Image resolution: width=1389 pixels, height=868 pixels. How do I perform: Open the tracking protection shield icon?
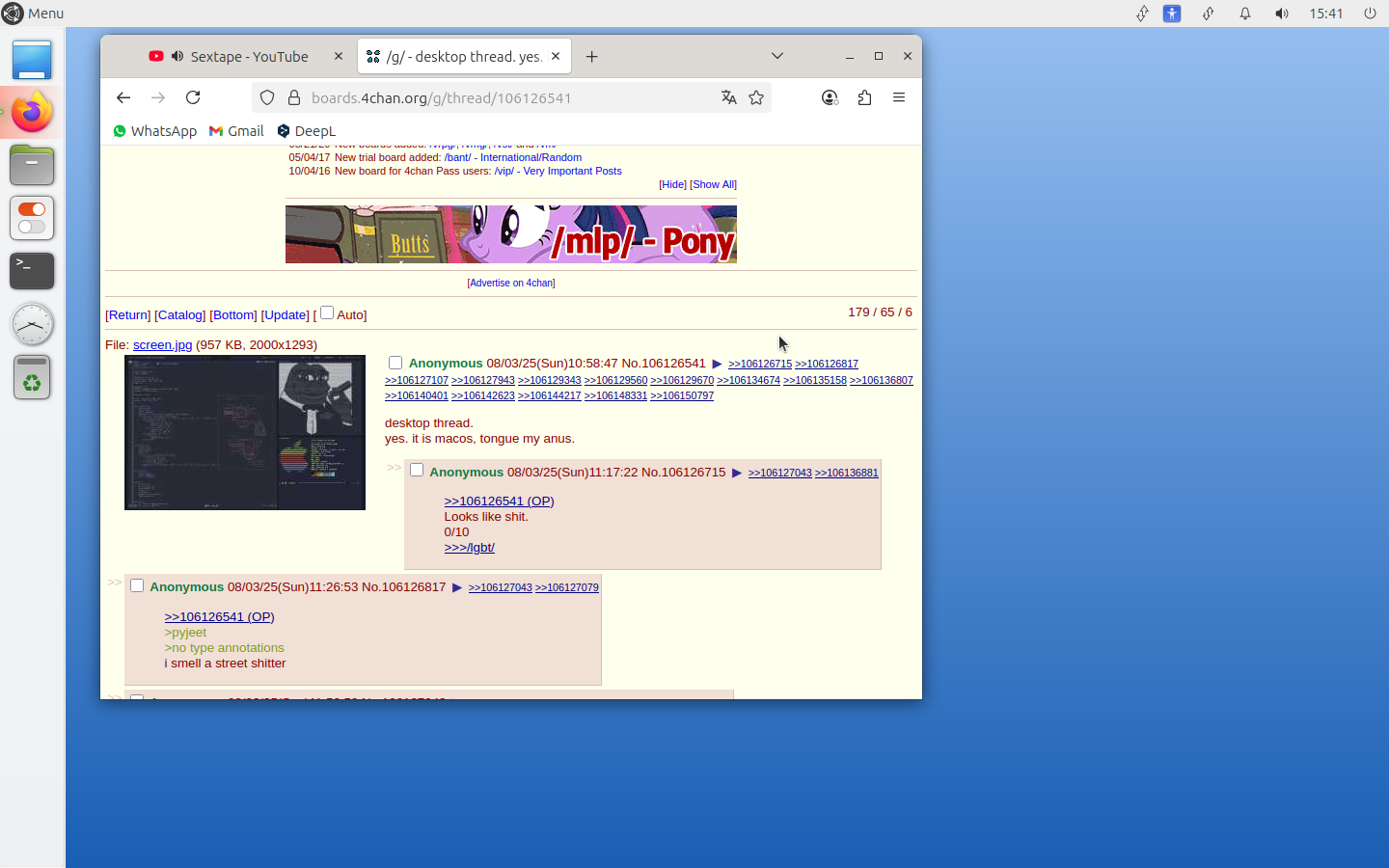tap(267, 97)
